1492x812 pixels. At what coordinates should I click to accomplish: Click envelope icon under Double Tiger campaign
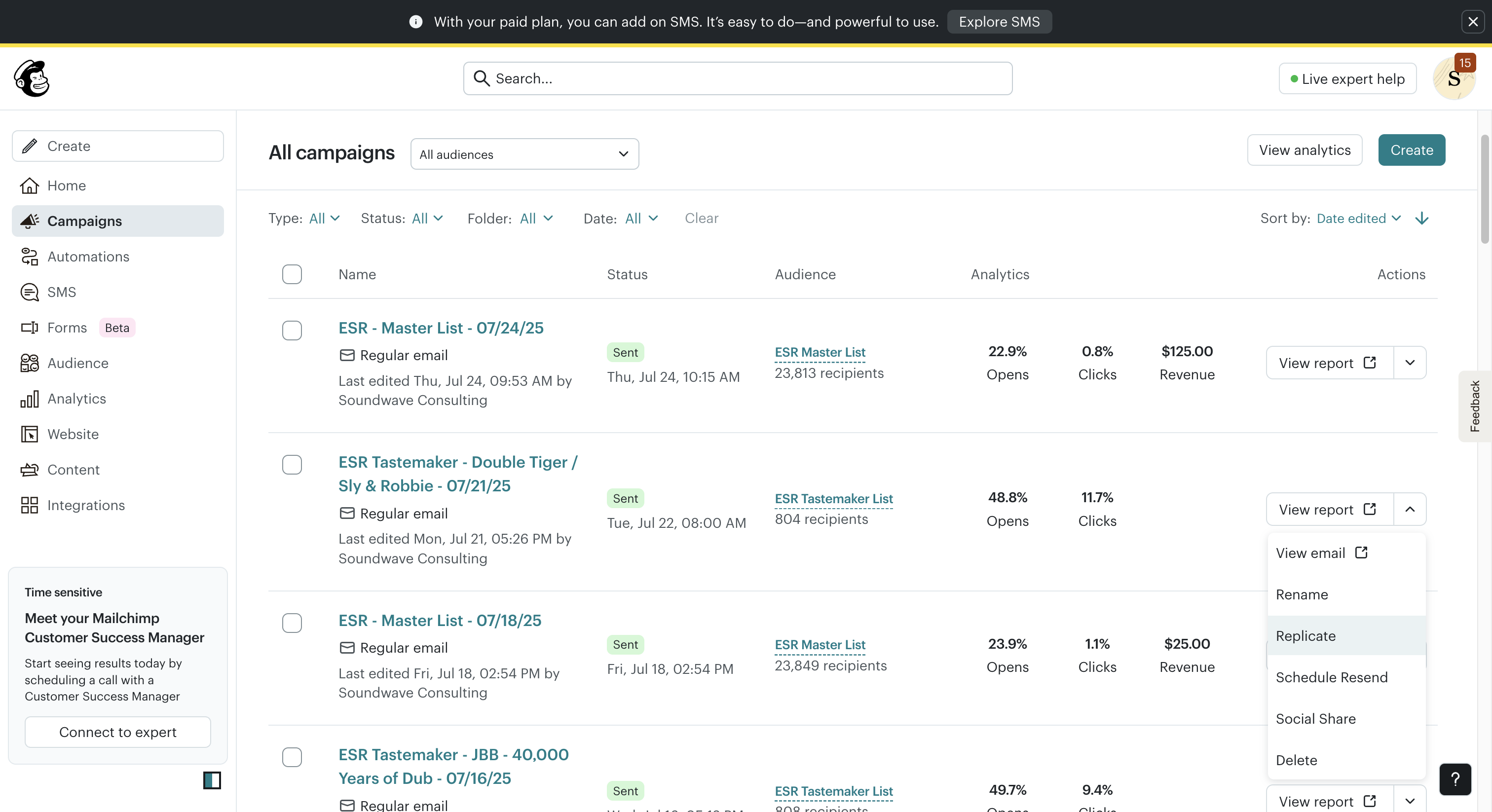coord(347,513)
